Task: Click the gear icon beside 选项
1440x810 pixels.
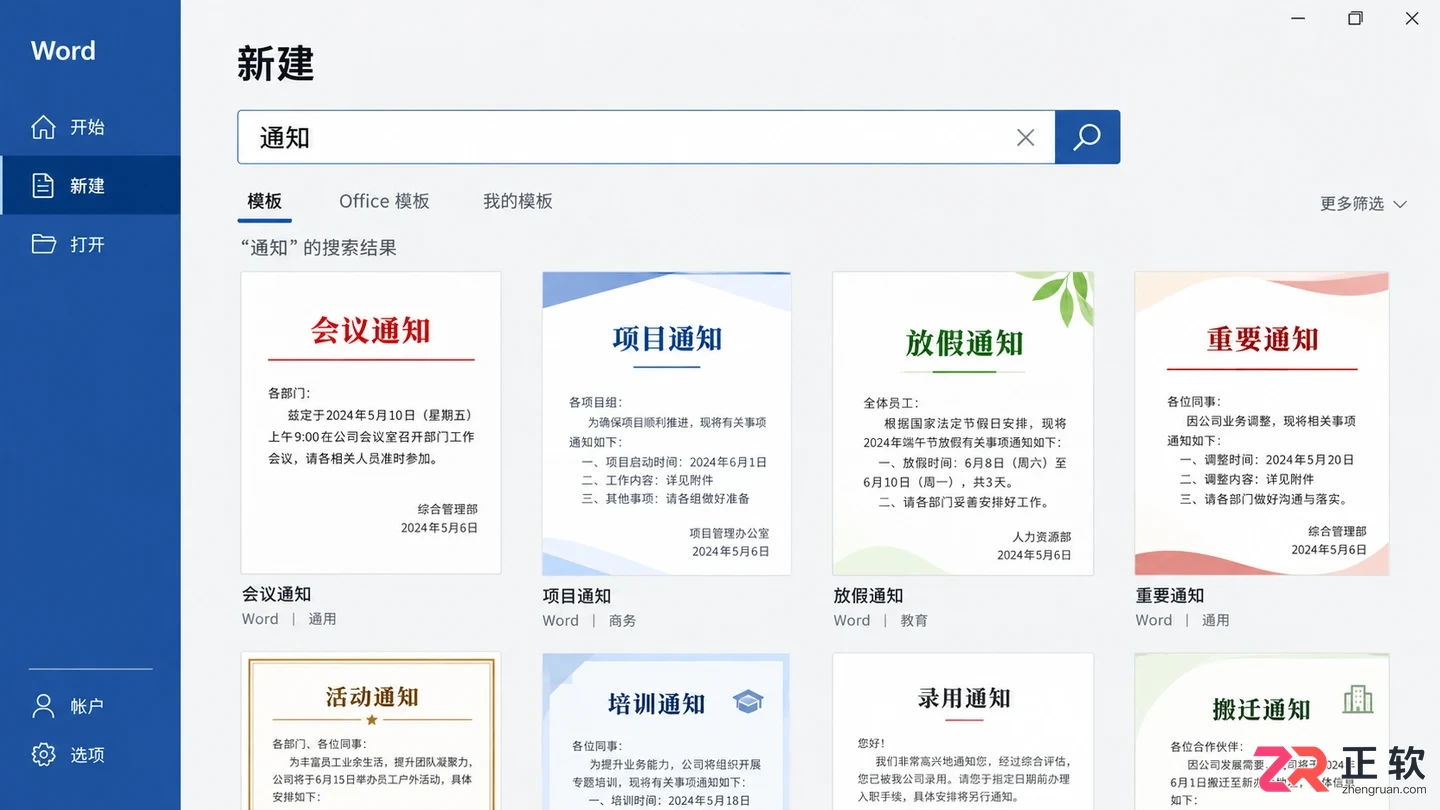Action: [43, 754]
